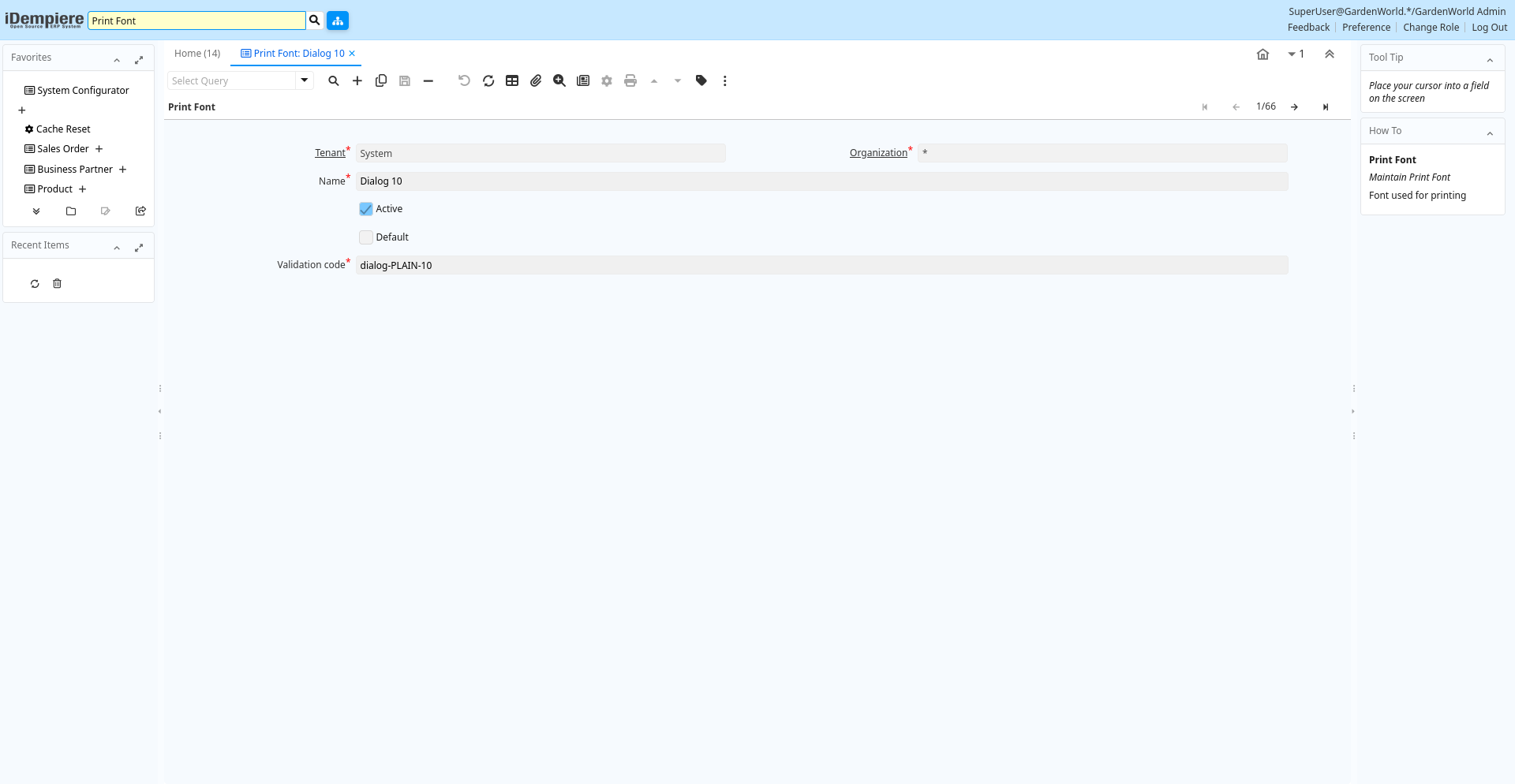Image resolution: width=1515 pixels, height=784 pixels.
Task: Collapse the Tool Tip panel
Action: 1490,59
